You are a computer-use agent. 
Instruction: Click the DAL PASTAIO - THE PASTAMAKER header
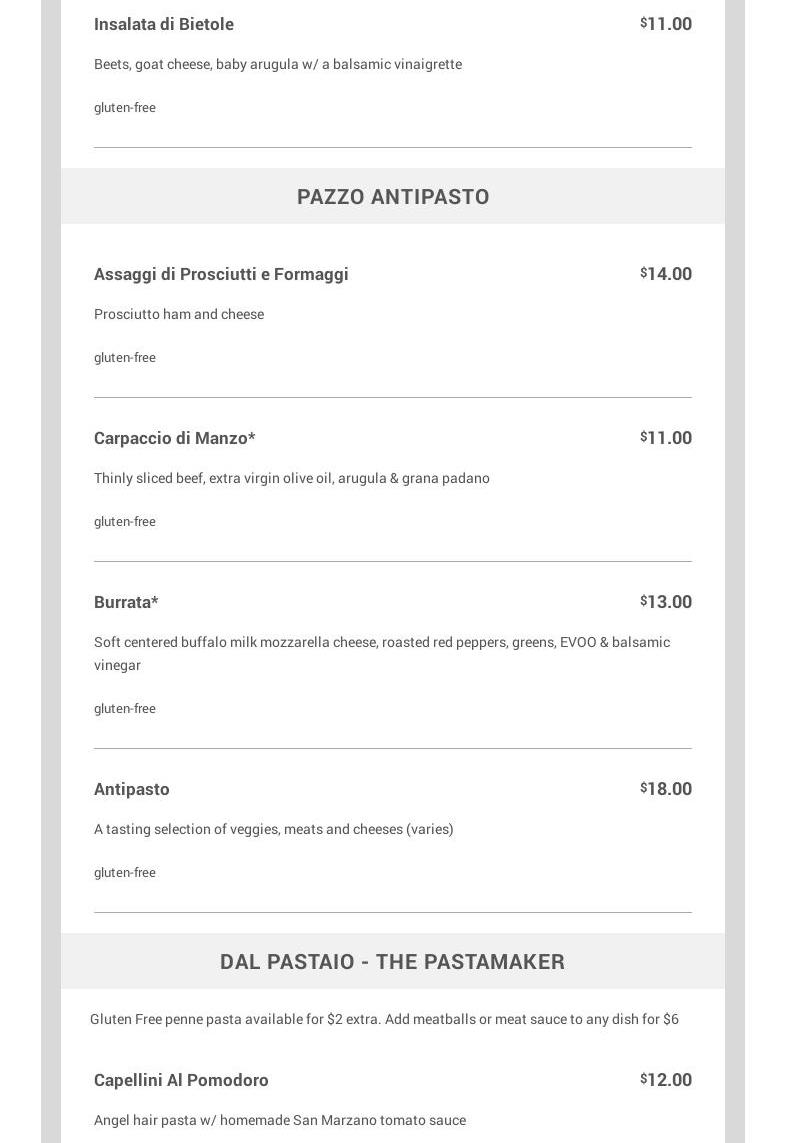(x=392, y=961)
